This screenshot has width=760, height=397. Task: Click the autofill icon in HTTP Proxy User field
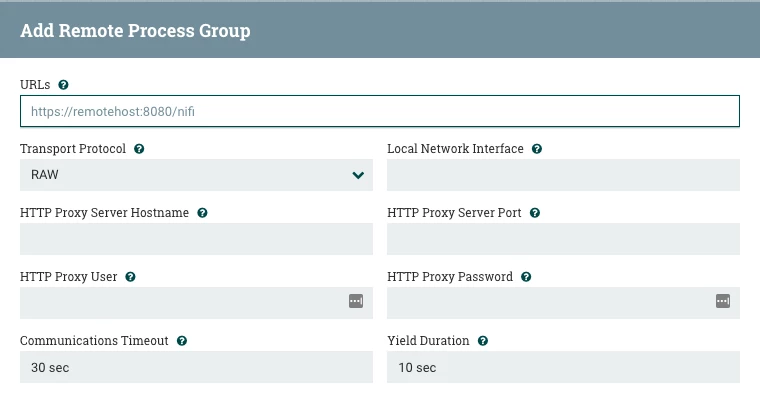pos(356,301)
